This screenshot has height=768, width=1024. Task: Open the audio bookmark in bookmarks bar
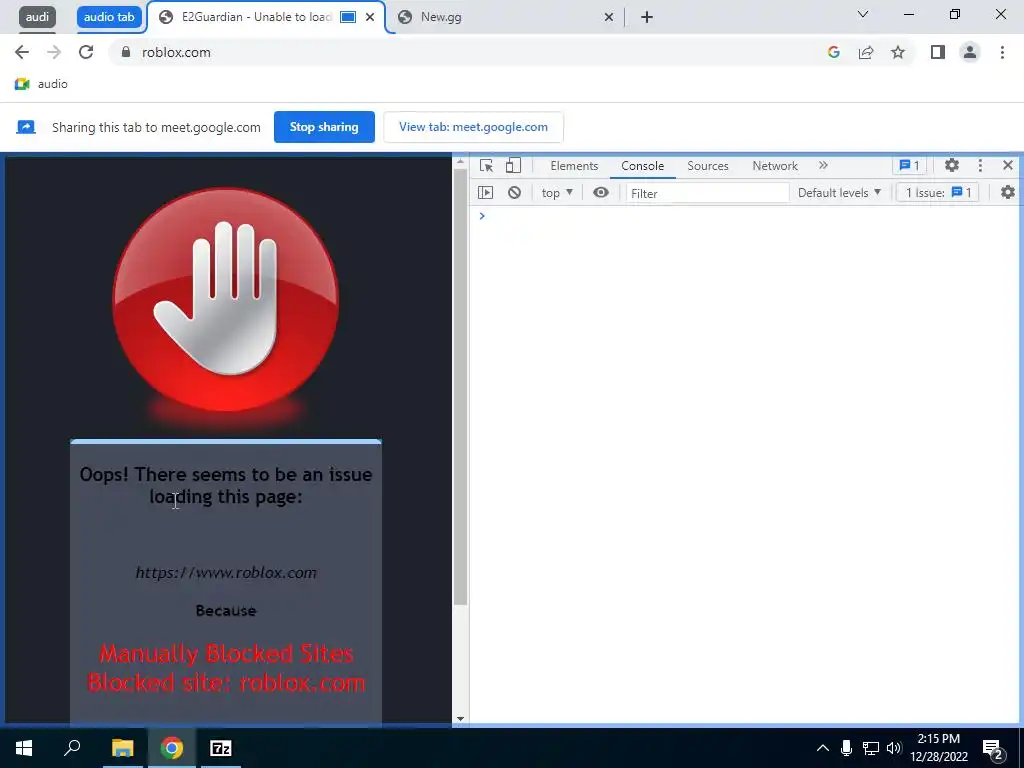(41, 84)
